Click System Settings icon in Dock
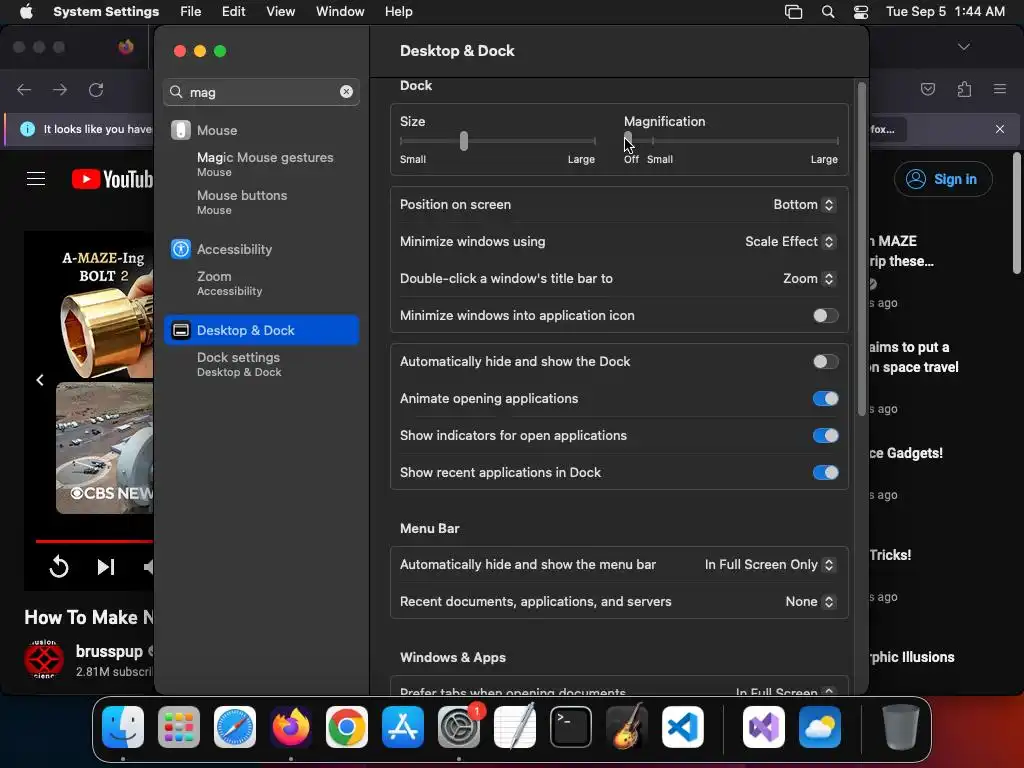1024x768 pixels. point(458,727)
